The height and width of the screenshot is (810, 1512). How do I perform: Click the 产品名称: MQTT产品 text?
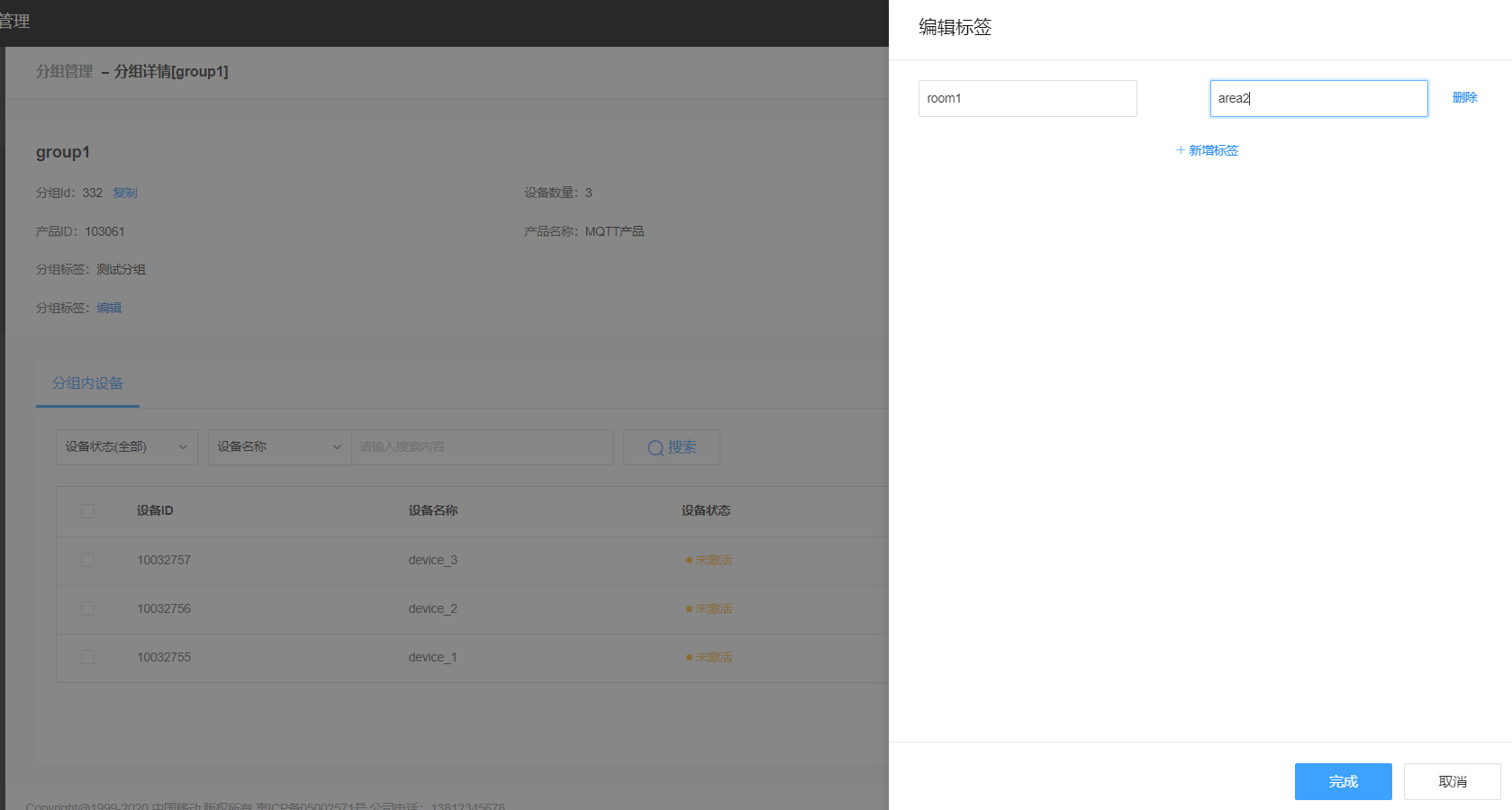(584, 231)
